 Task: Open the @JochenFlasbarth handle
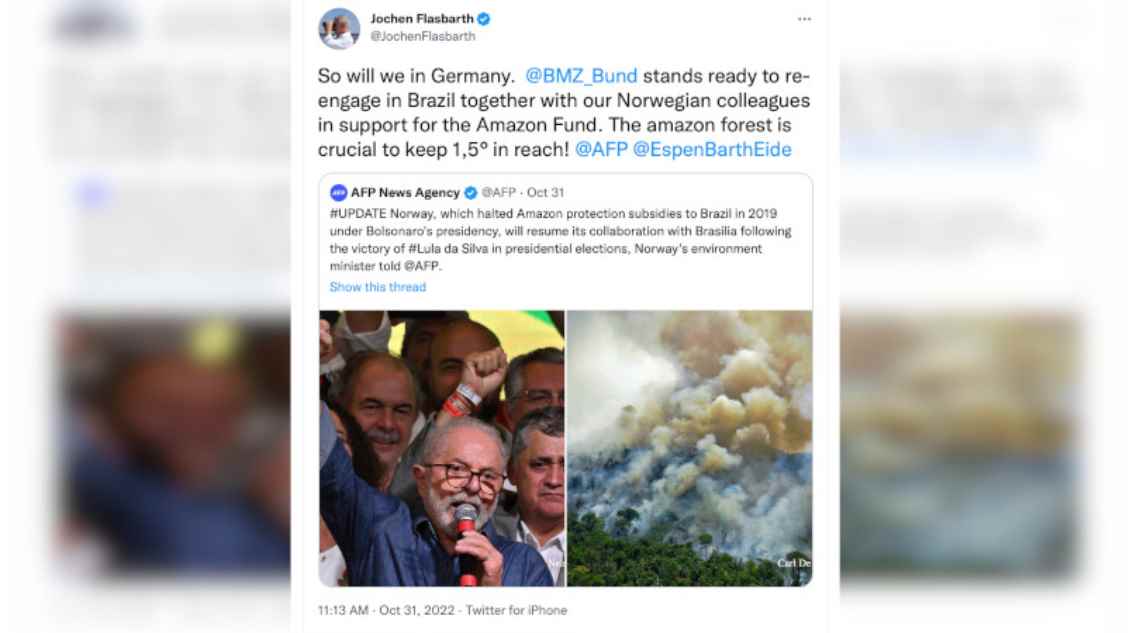[x=422, y=36]
